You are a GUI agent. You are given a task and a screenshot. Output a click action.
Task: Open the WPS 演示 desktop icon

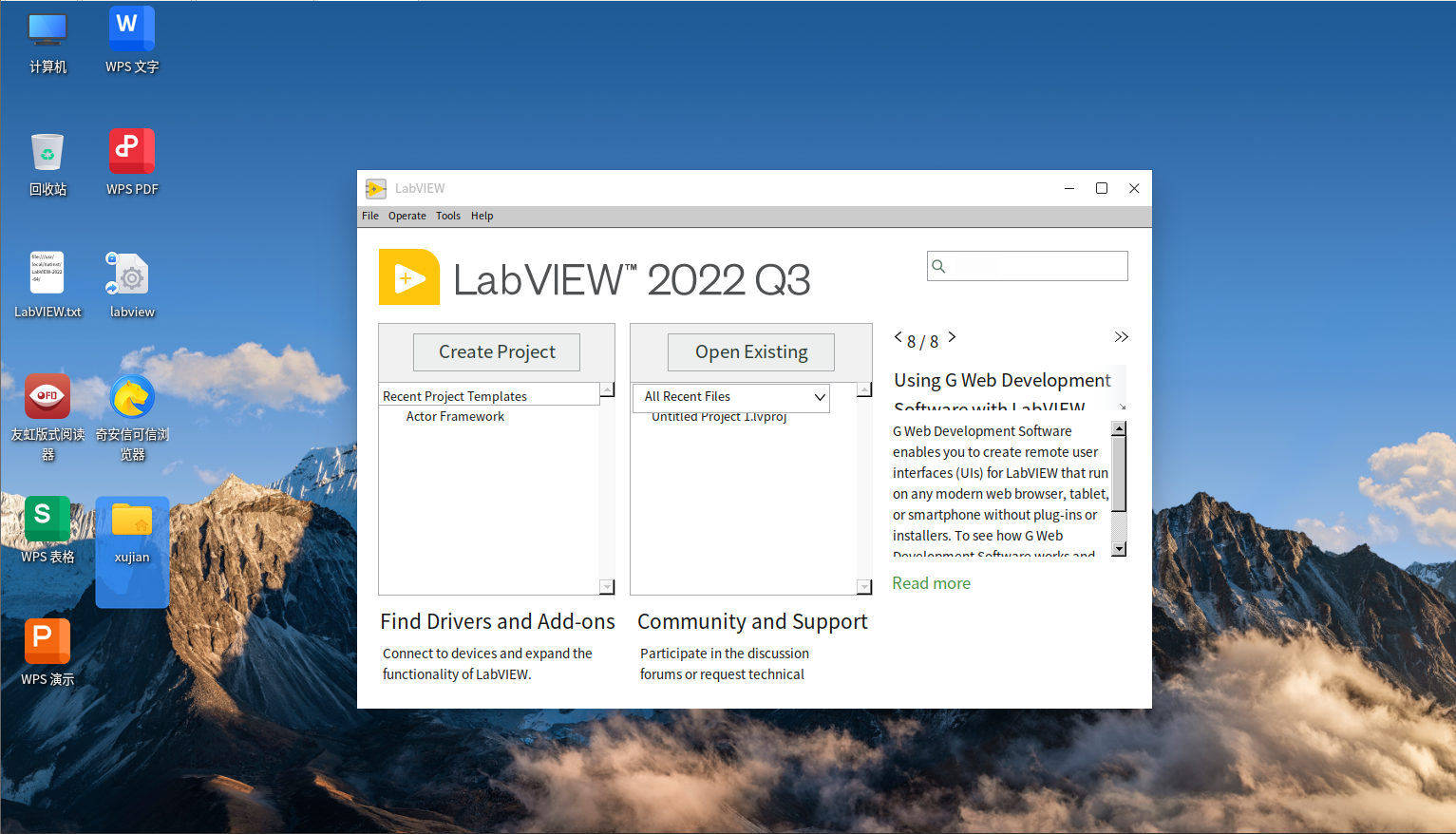[x=47, y=654]
